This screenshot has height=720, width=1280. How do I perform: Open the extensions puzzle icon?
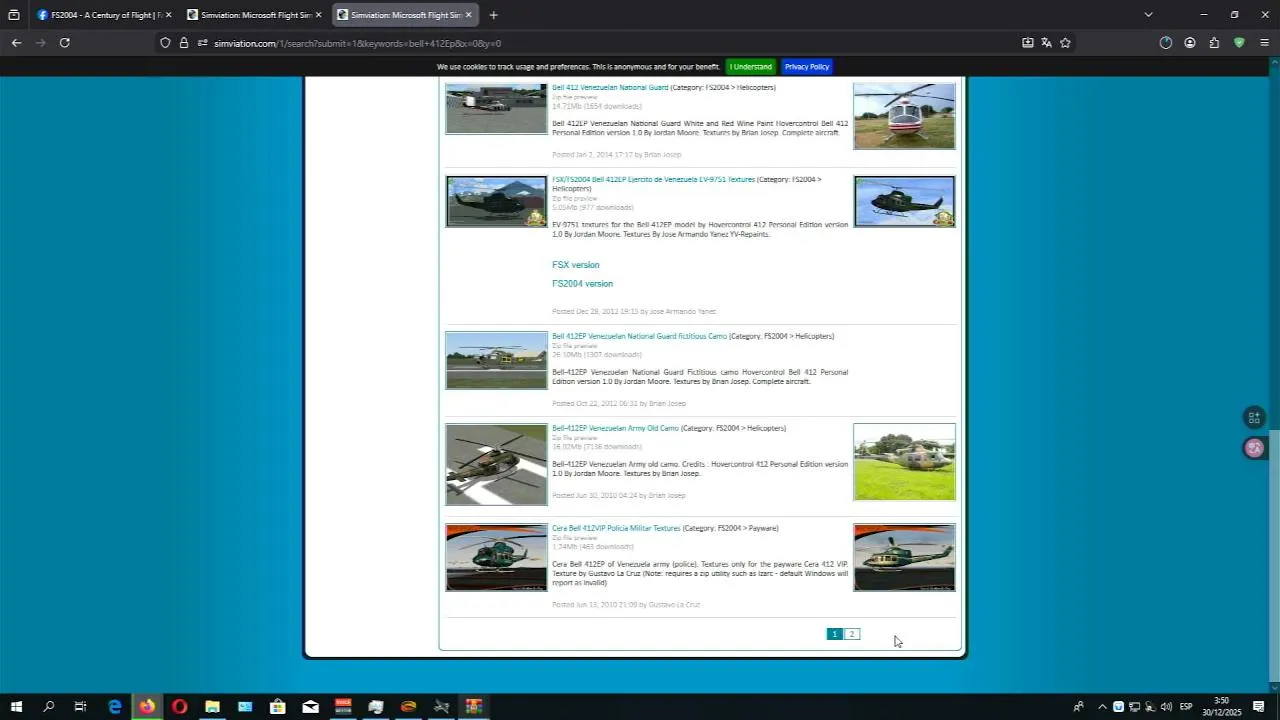(x=1214, y=43)
